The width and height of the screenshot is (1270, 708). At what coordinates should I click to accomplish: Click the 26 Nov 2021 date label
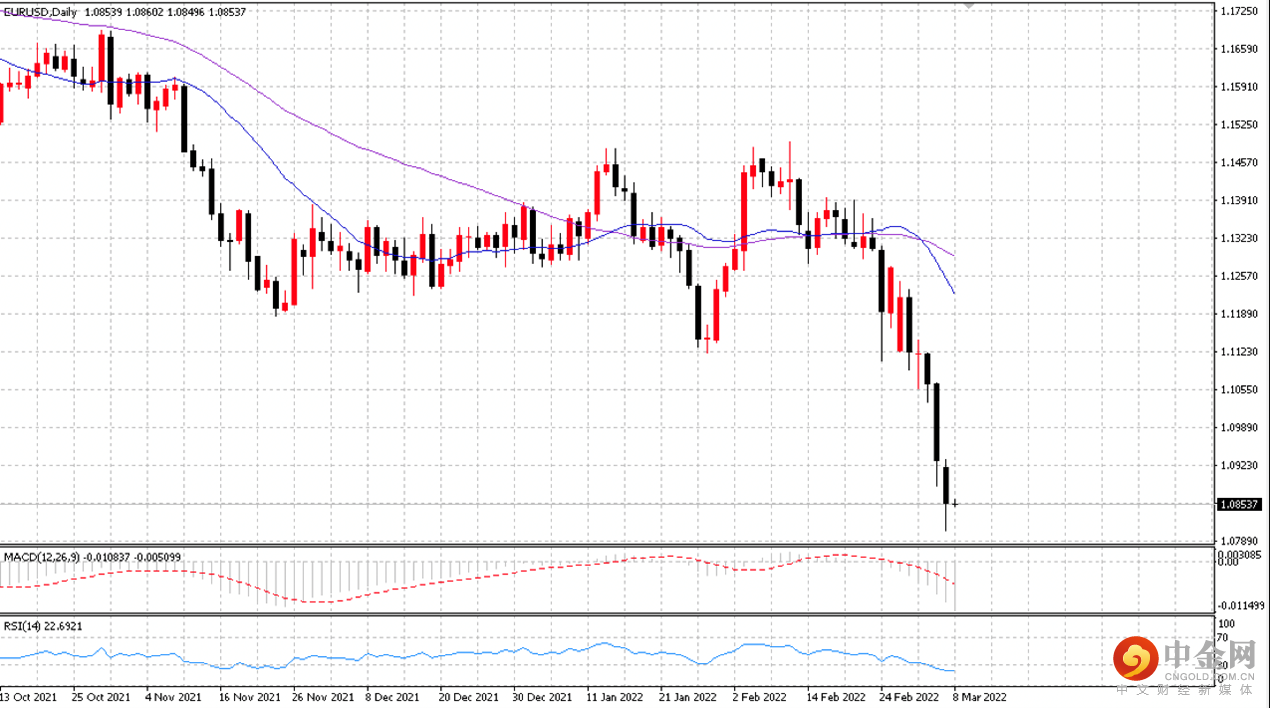(x=321, y=696)
